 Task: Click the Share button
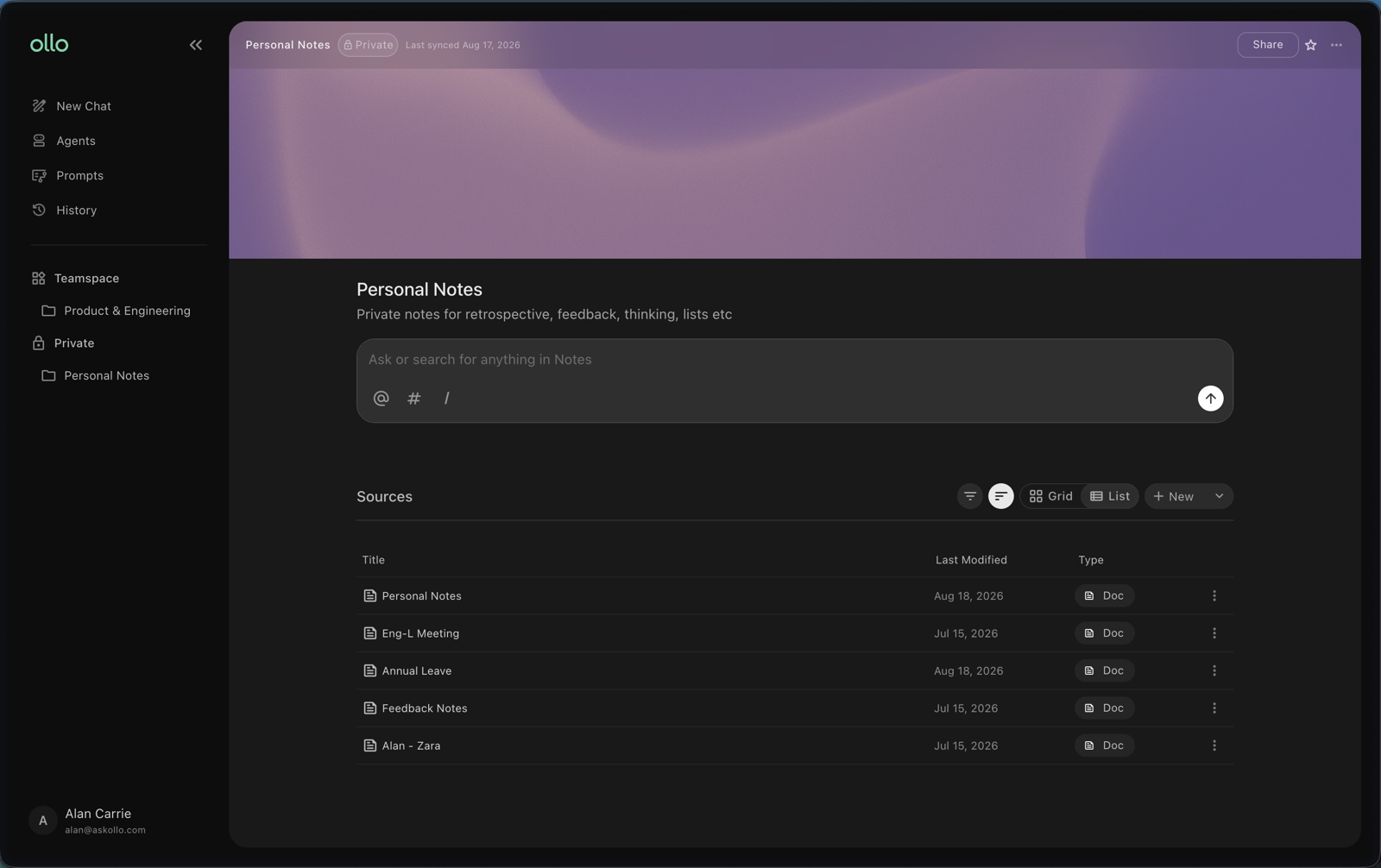point(1267,45)
